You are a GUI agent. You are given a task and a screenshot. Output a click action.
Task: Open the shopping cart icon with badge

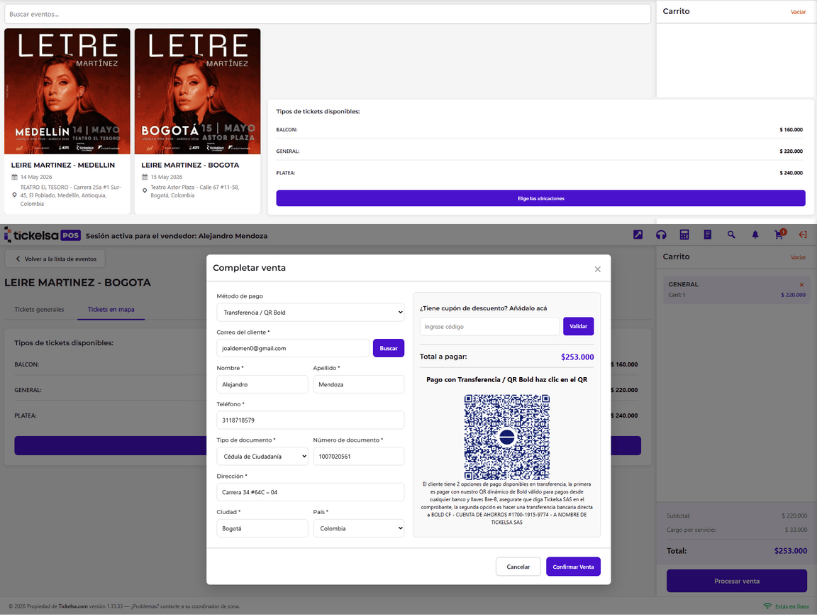tap(779, 235)
